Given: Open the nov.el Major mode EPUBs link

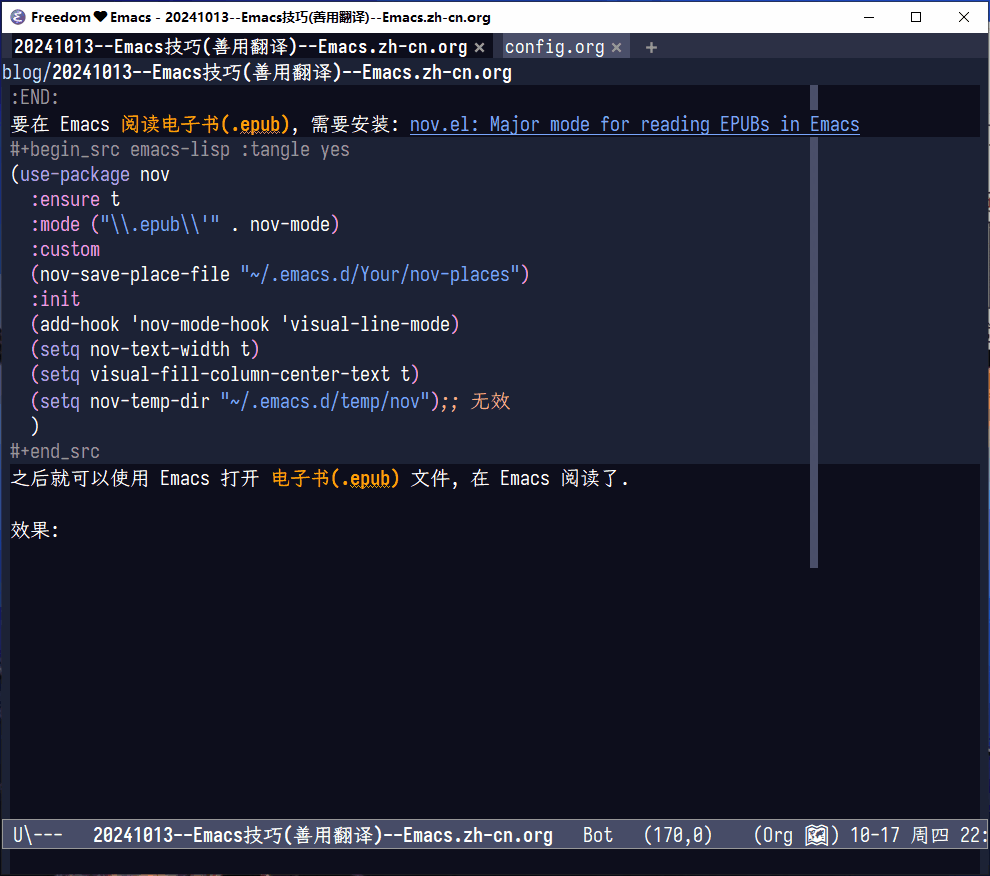Looking at the screenshot, I should tap(635, 124).
